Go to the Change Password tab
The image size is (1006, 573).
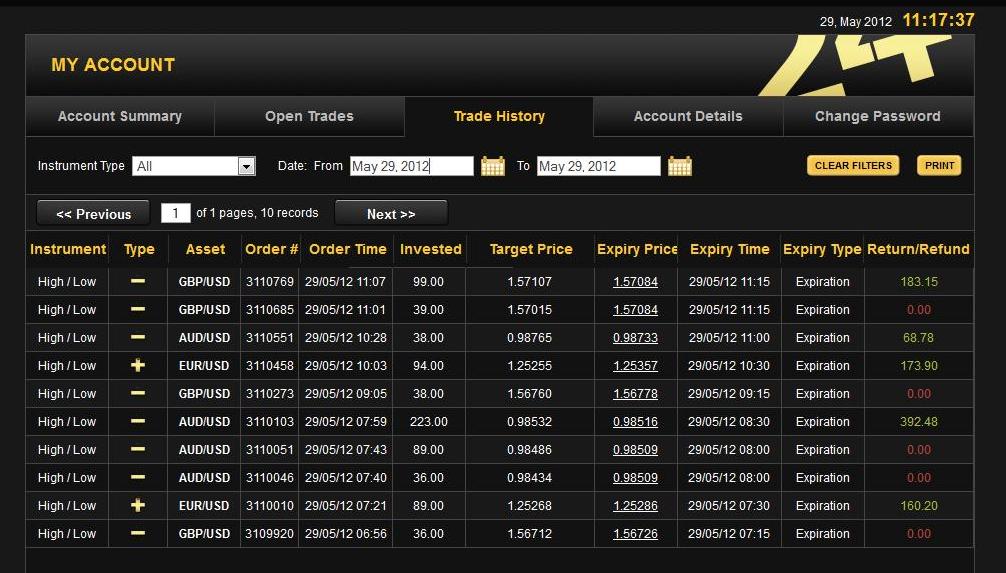878,116
